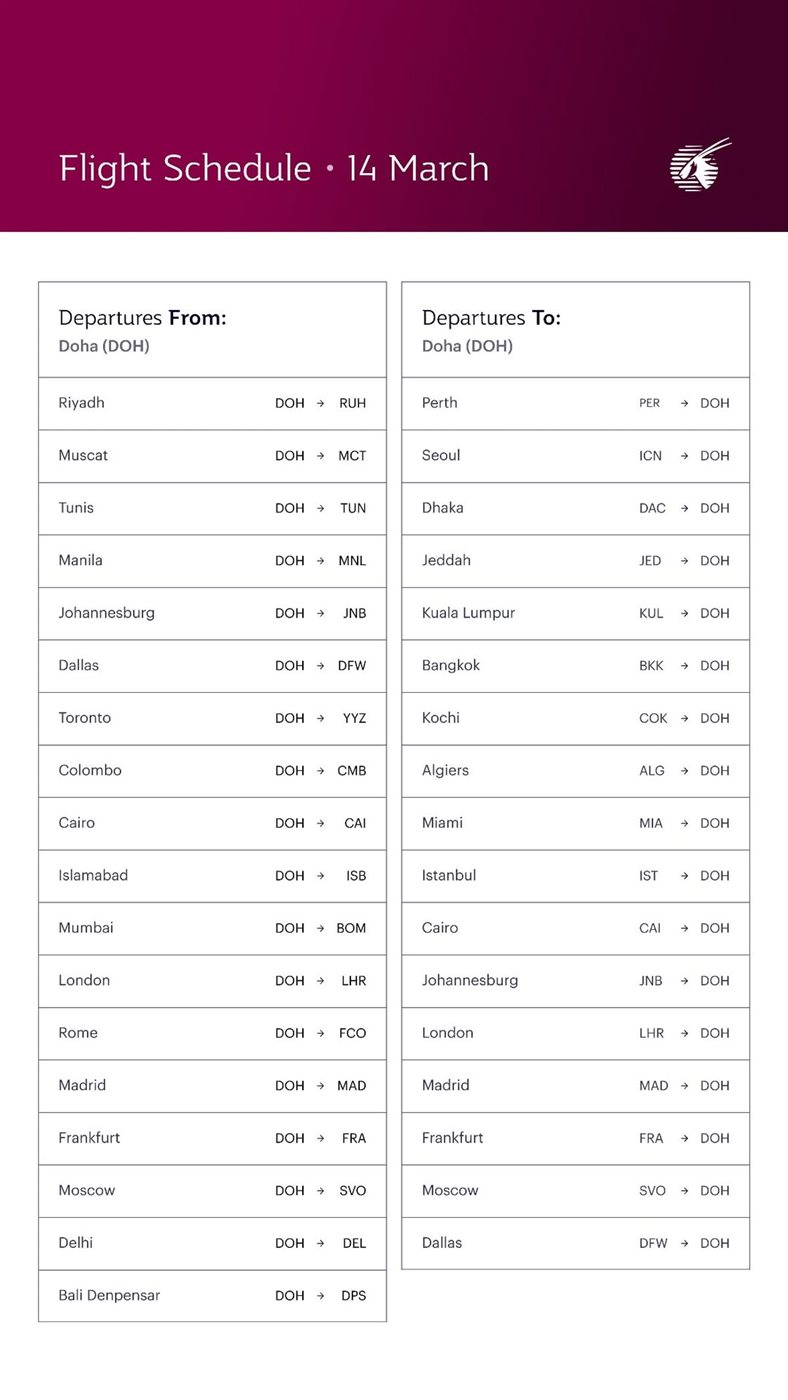Select the Departures To Doha header
The height and width of the screenshot is (1400, 788).
(575, 330)
